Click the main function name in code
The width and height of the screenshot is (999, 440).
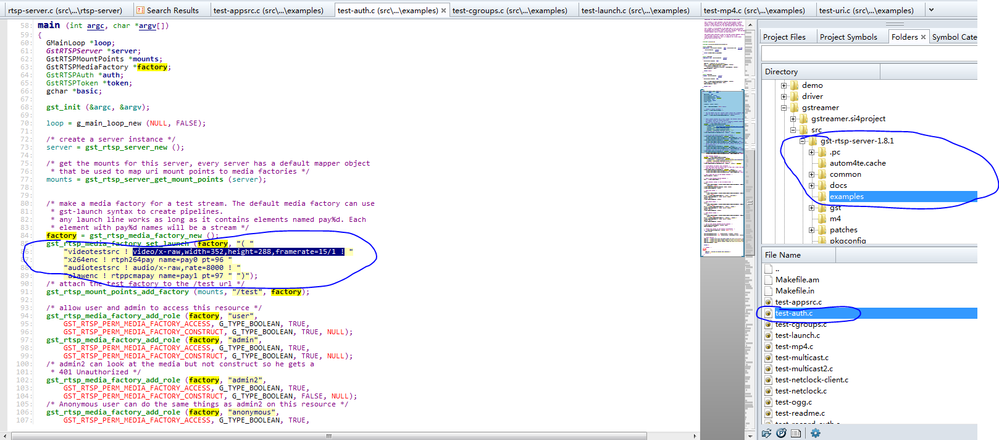click(49, 25)
